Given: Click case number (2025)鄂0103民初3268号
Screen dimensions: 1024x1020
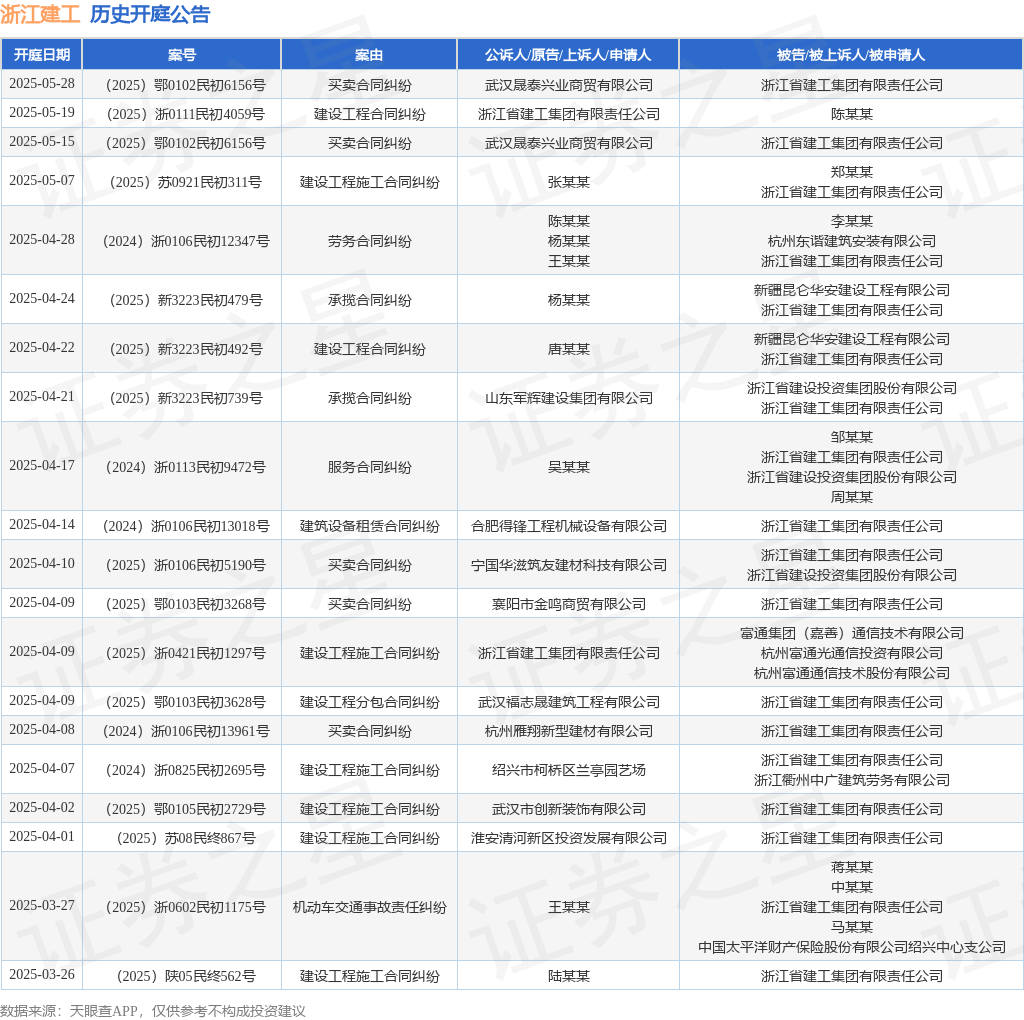Looking at the screenshot, I should coord(185,605).
